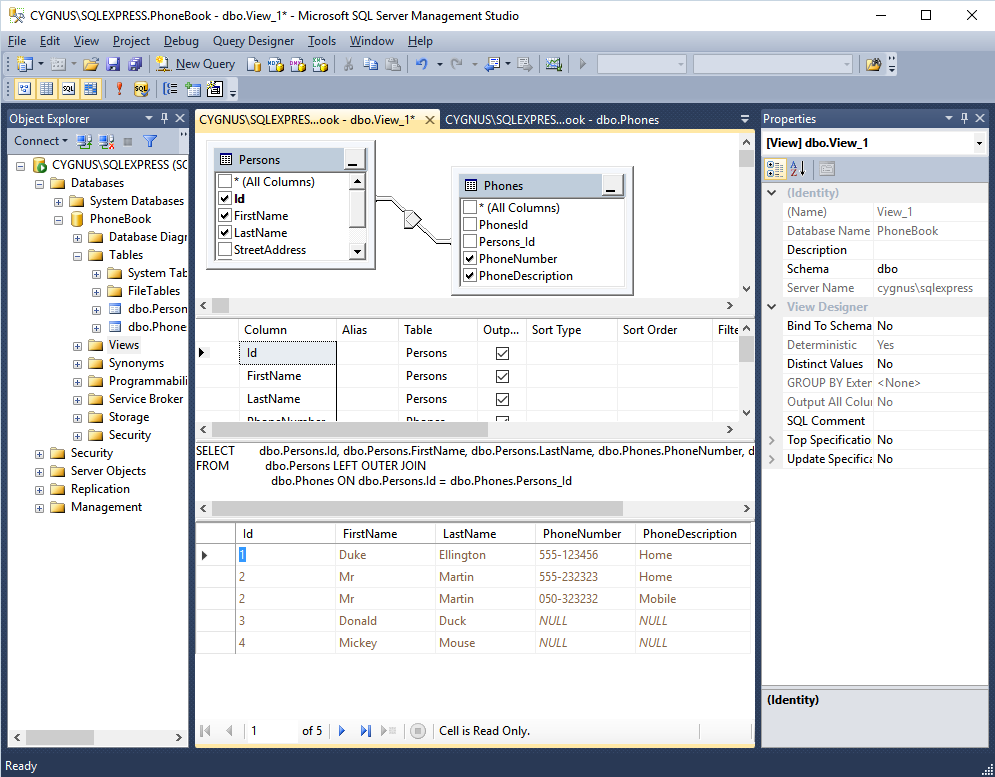Screen dimensions: 995x777
Task: Toggle the Show Criteria Pane icon
Action: click(47, 89)
